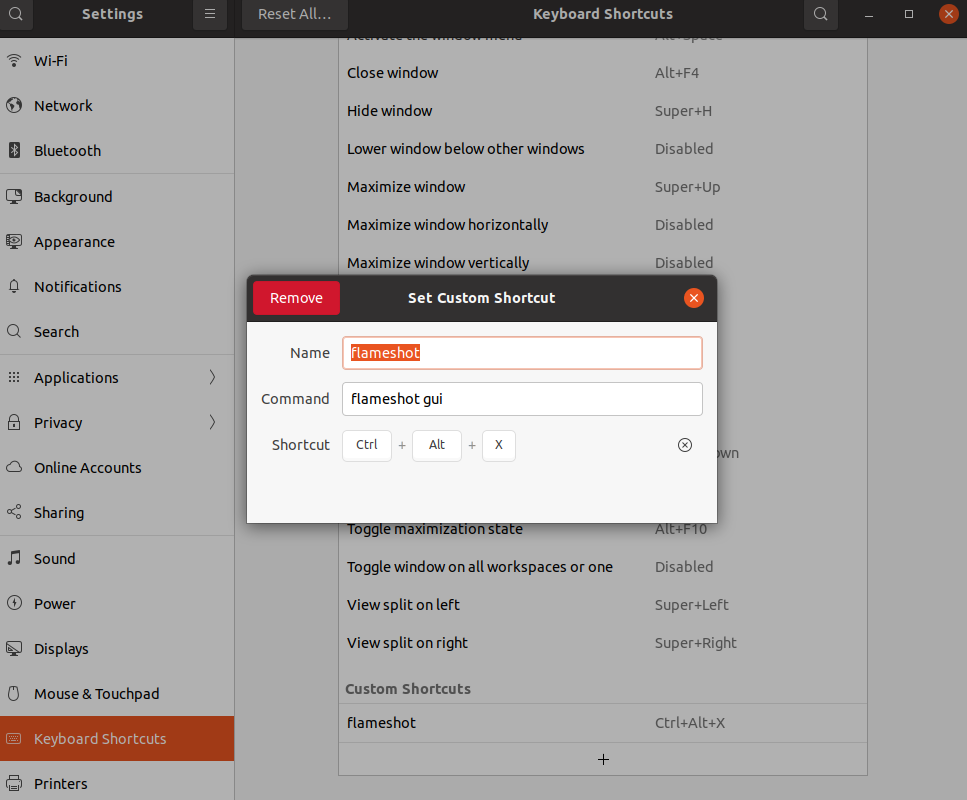Click the Keyboard Shortcuts keyboard icon
This screenshot has width=967, height=800.
tap(14, 739)
